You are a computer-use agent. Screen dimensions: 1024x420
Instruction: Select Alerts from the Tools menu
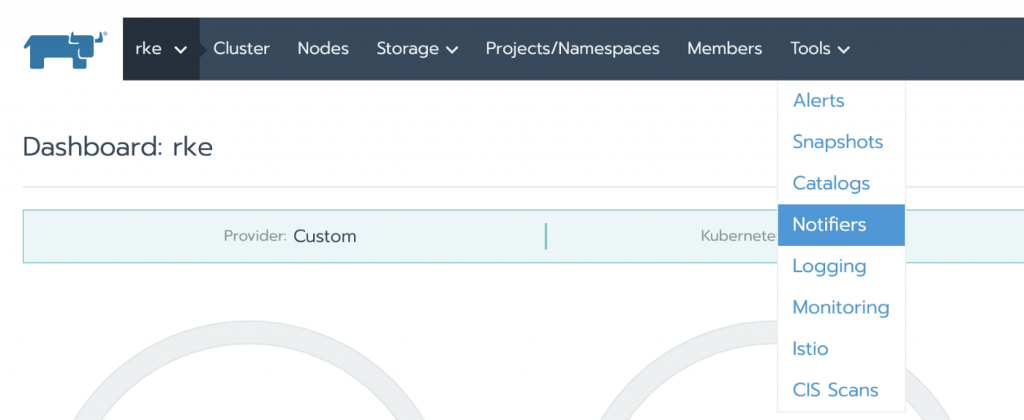click(x=818, y=101)
